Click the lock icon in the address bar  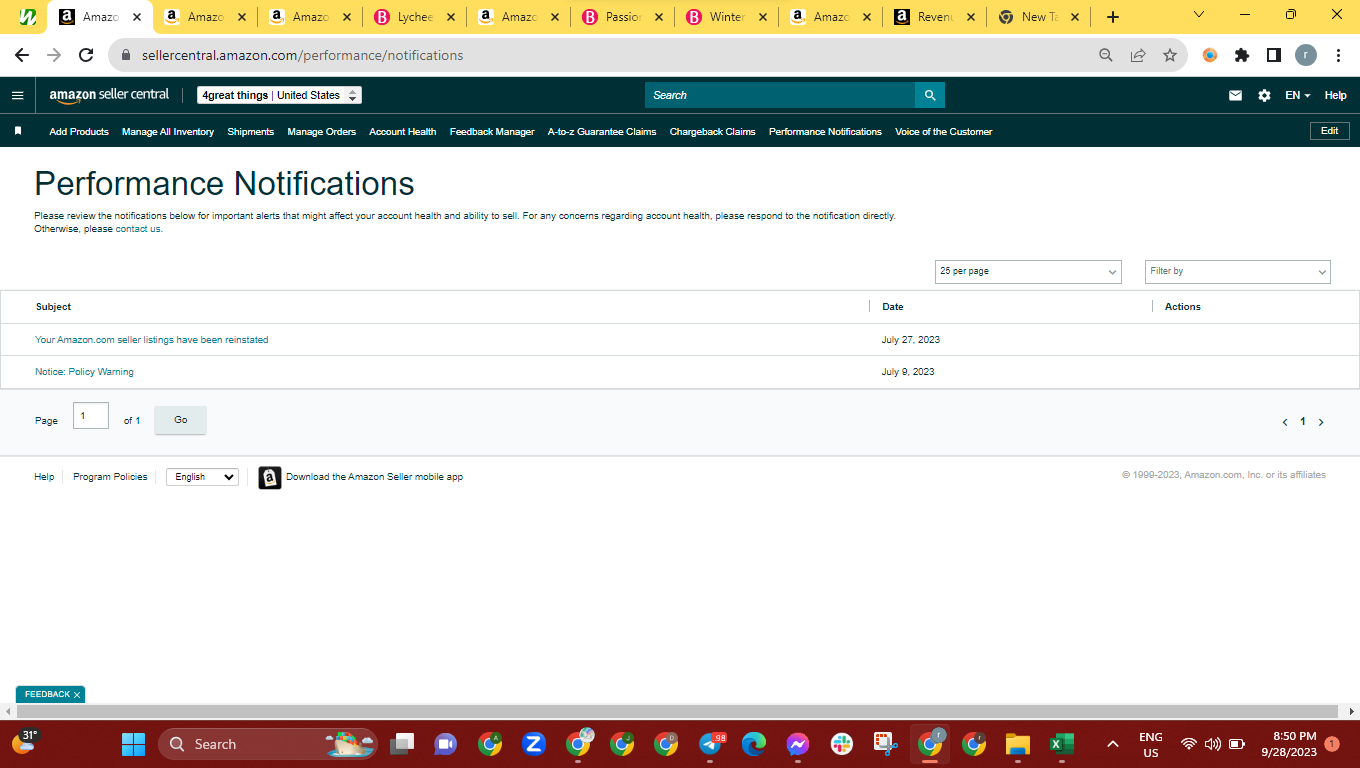point(126,56)
